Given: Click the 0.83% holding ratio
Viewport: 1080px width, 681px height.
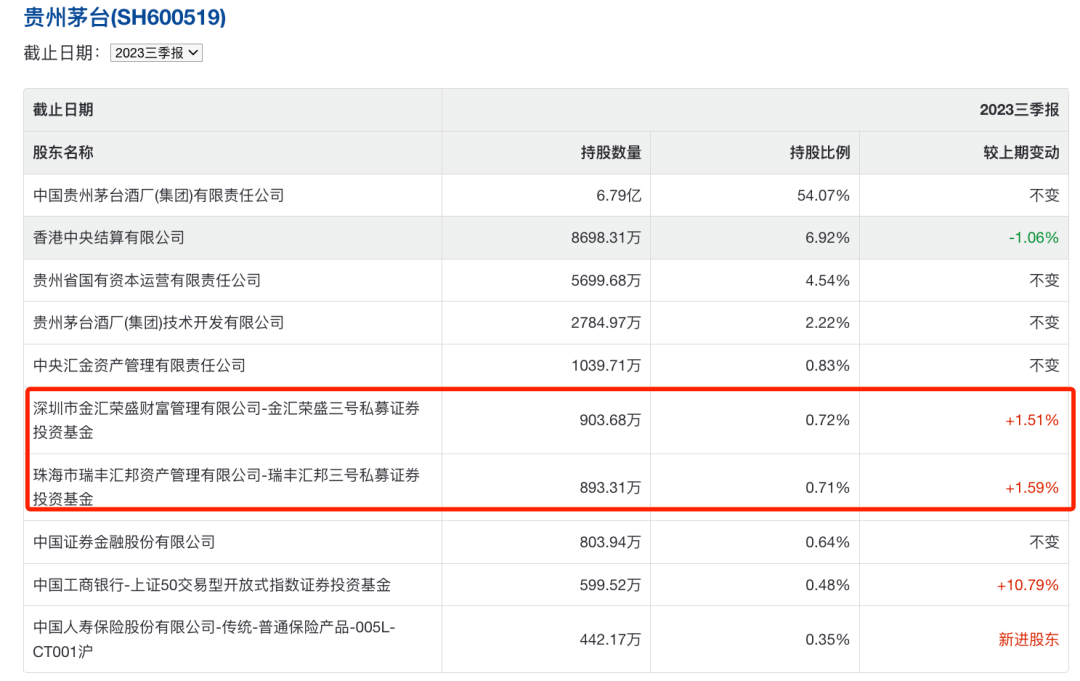Looking at the screenshot, I should tap(827, 365).
